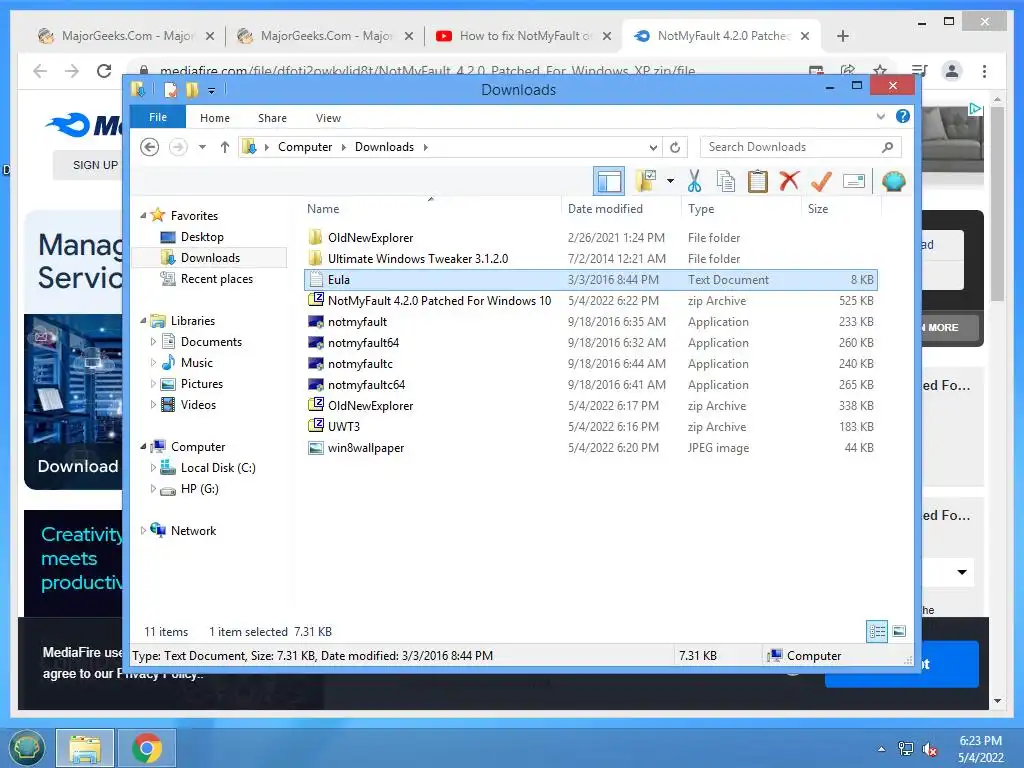Switch to the View ribbon tab
This screenshot has height=768, width=1024.
click(328, 118)
